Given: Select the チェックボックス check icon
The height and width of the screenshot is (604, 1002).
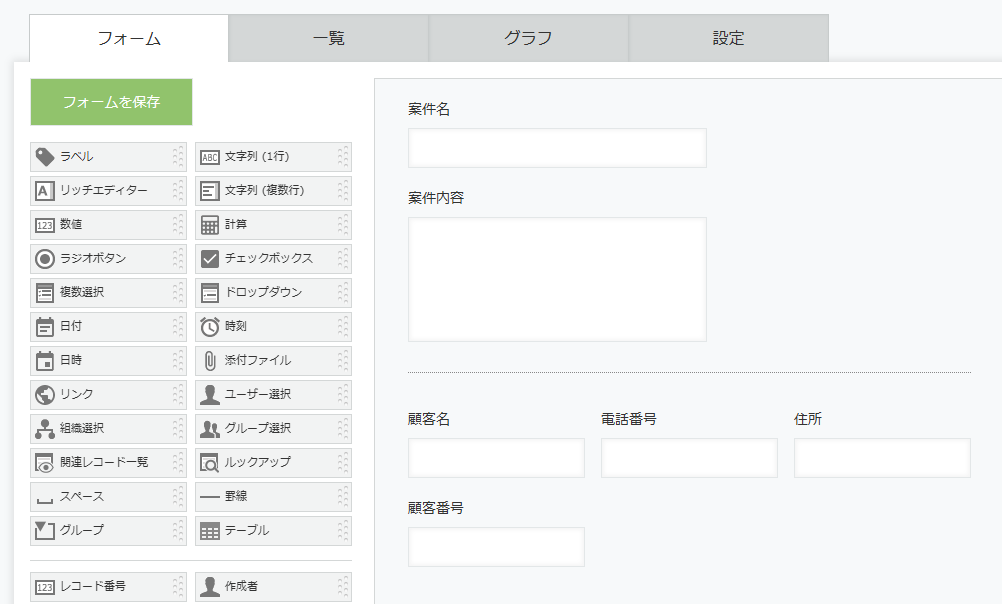Looking at the screenshot, I should pos(210,259).
